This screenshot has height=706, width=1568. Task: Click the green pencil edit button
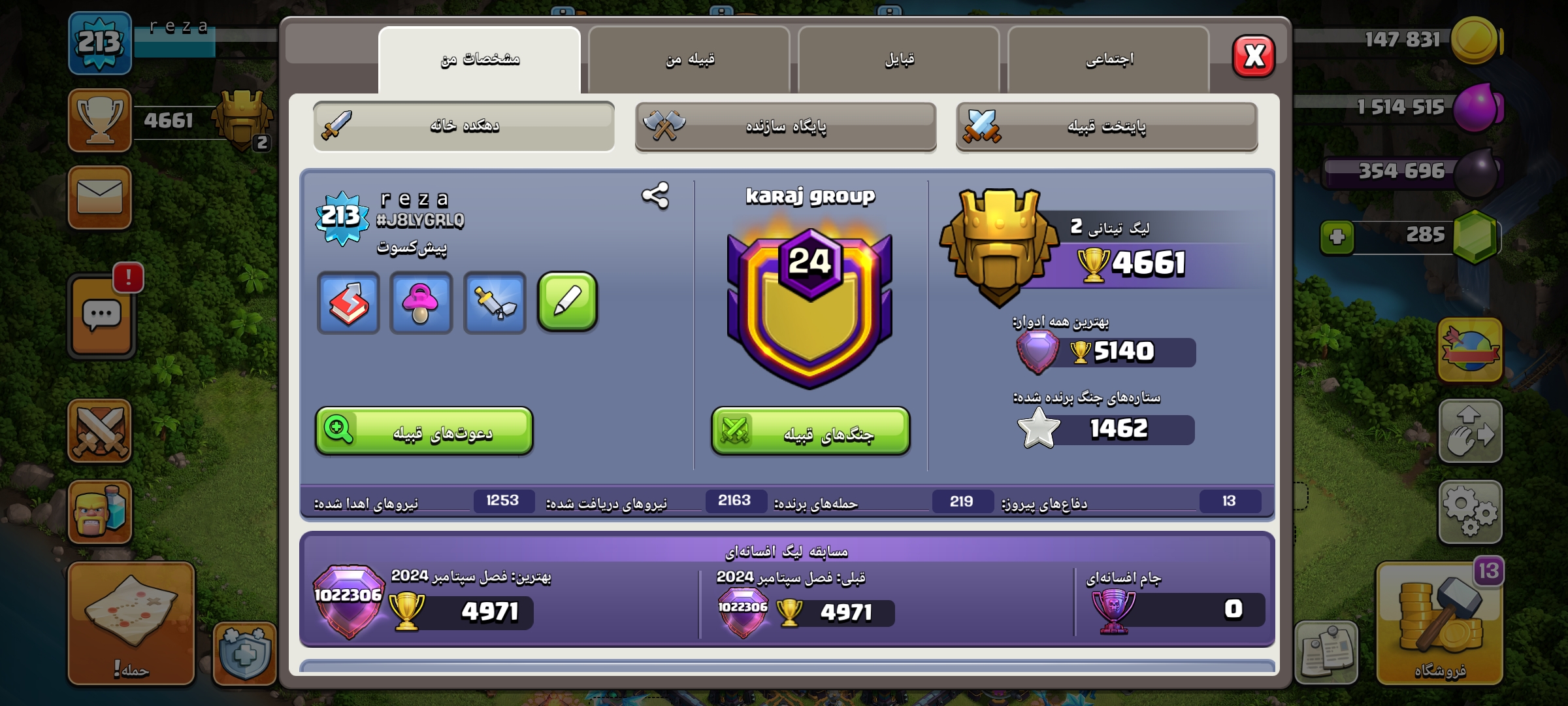click(x=567, y=302)
